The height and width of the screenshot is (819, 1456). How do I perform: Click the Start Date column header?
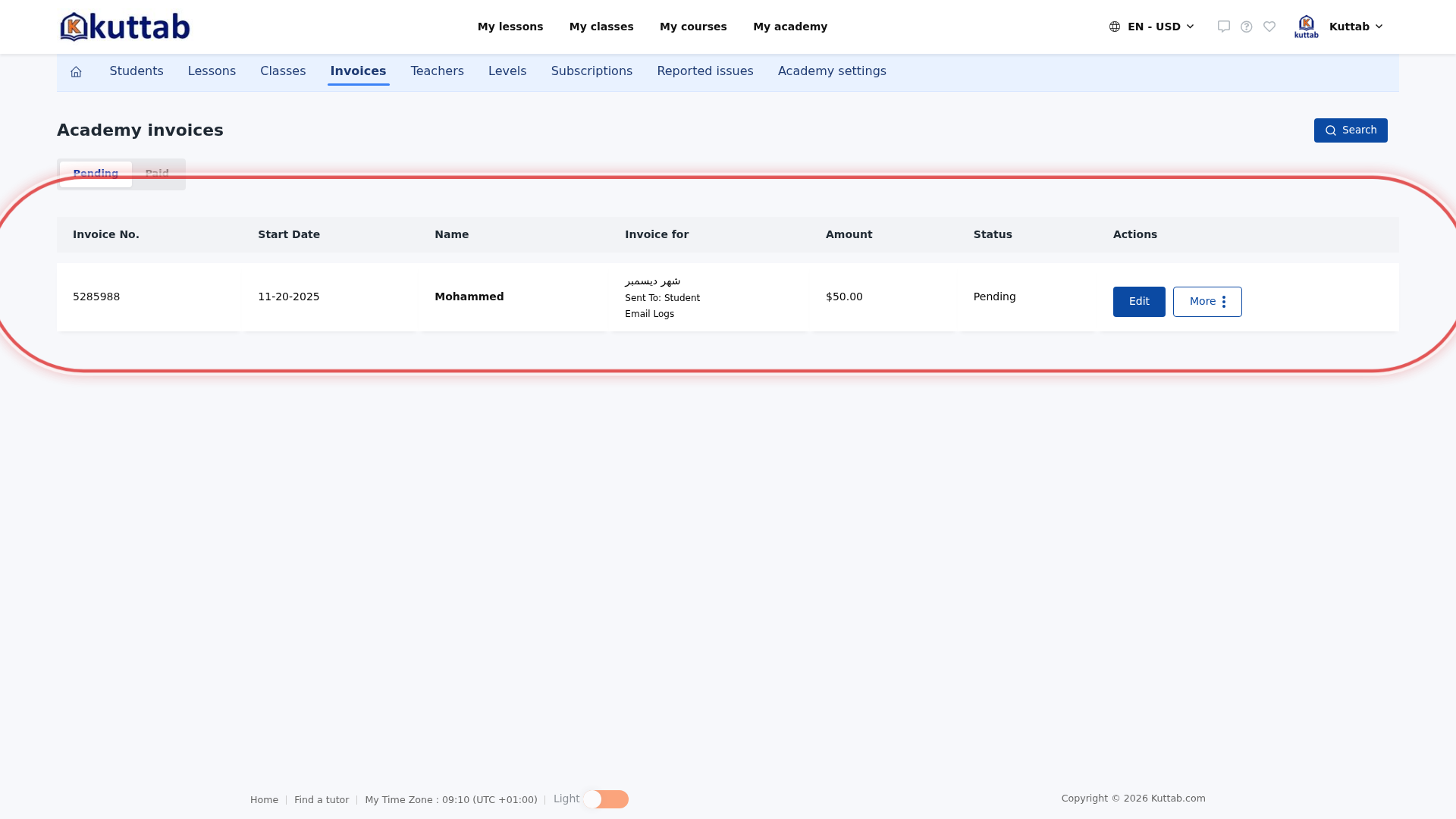pyautogui.click(x=289, y=234)
